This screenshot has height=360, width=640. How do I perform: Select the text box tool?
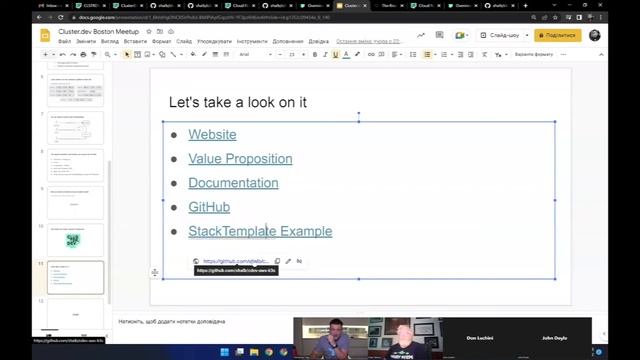pos(138,54)
